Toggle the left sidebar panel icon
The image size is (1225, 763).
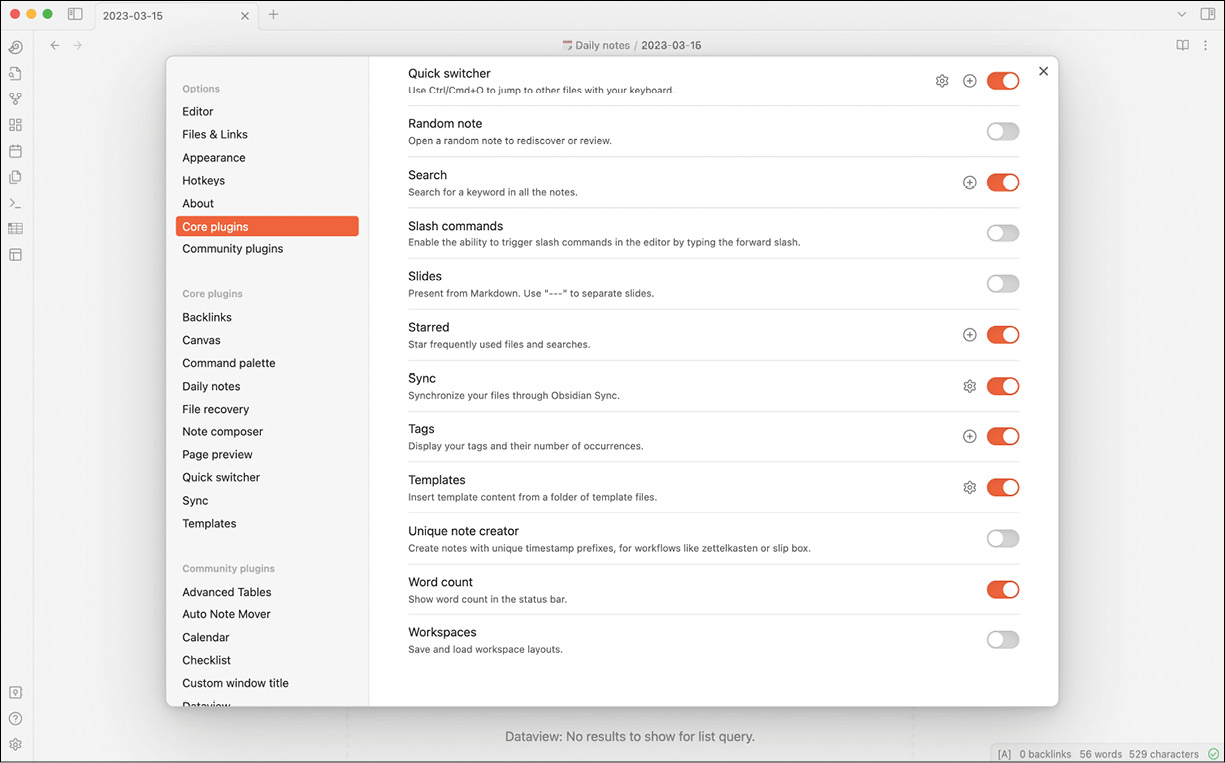coord(75,15)
